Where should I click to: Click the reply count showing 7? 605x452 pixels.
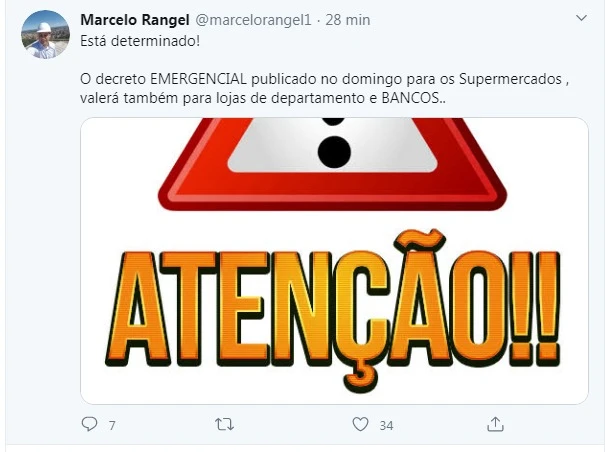point(112,425)
